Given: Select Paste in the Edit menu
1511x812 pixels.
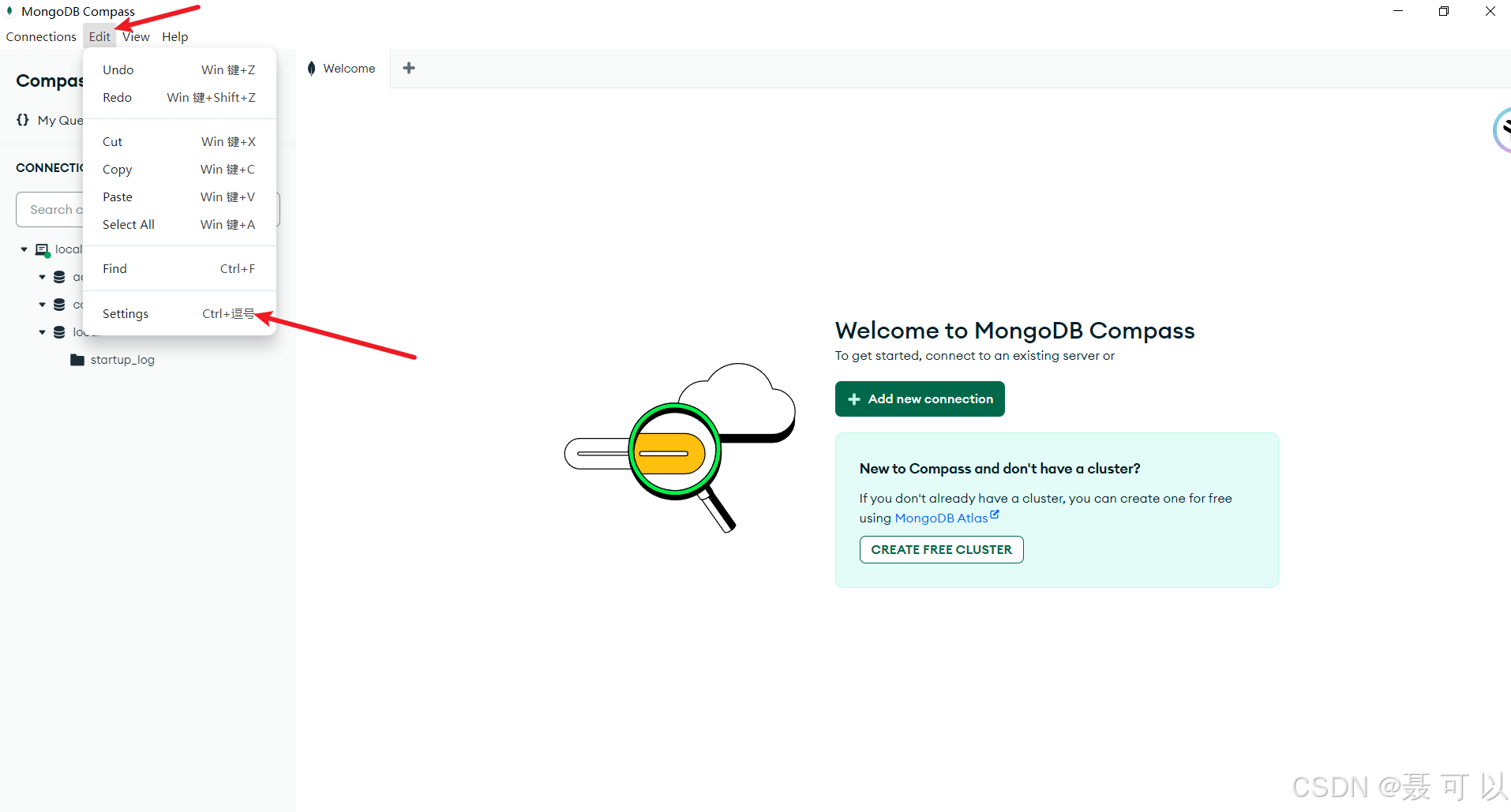Looking at the screenshot, I should pyautogui.click(x=179, y=196).
